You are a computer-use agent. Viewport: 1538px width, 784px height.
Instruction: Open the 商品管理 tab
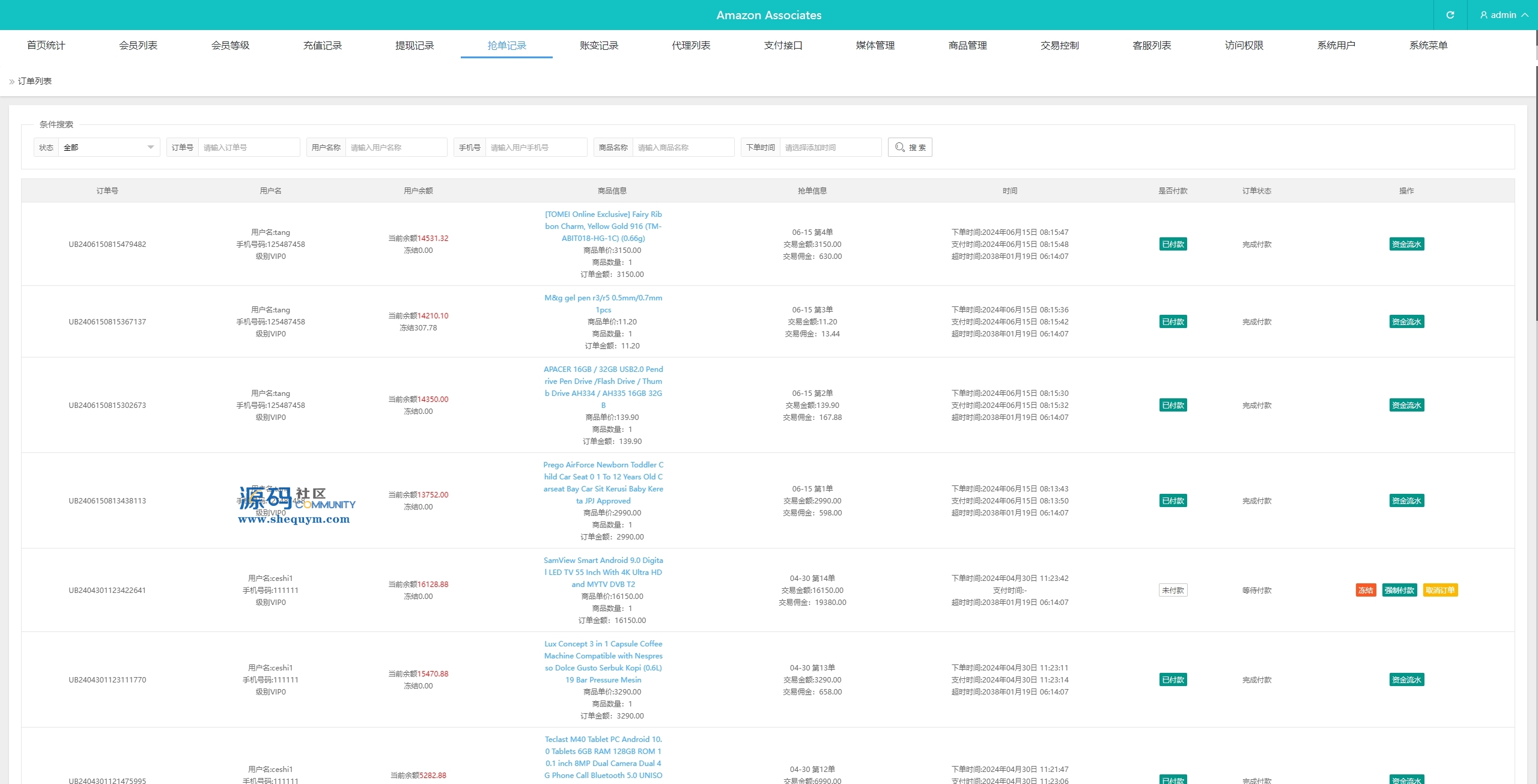coord(967,45)
